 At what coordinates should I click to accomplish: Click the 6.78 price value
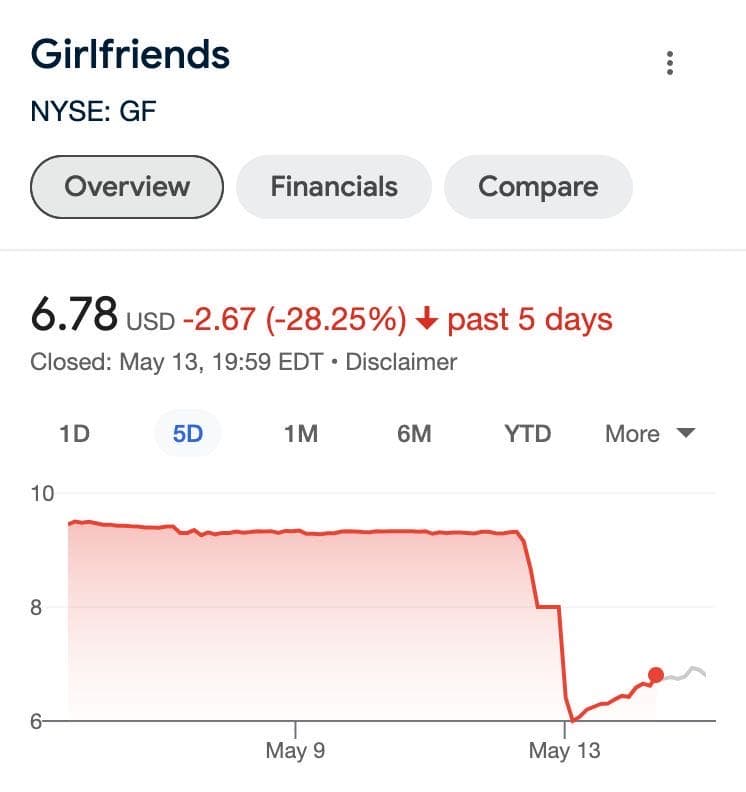point(74,318)
